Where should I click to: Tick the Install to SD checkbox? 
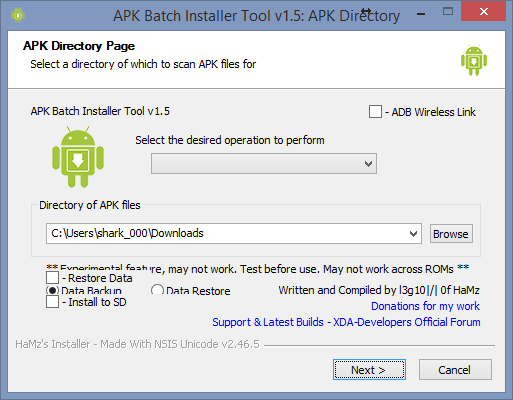52,302
